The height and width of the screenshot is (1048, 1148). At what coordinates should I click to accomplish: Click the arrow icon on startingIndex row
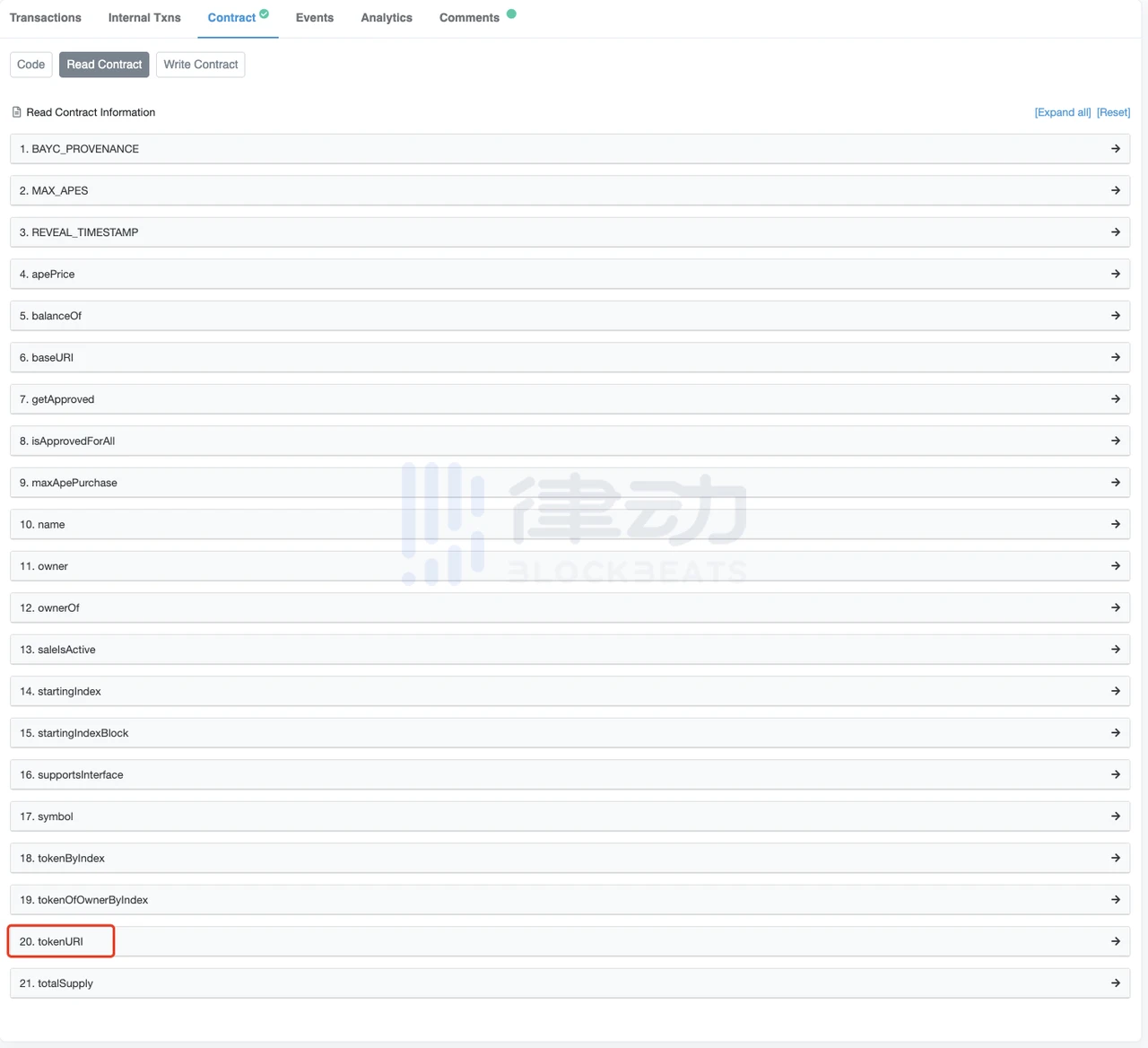1116,691
